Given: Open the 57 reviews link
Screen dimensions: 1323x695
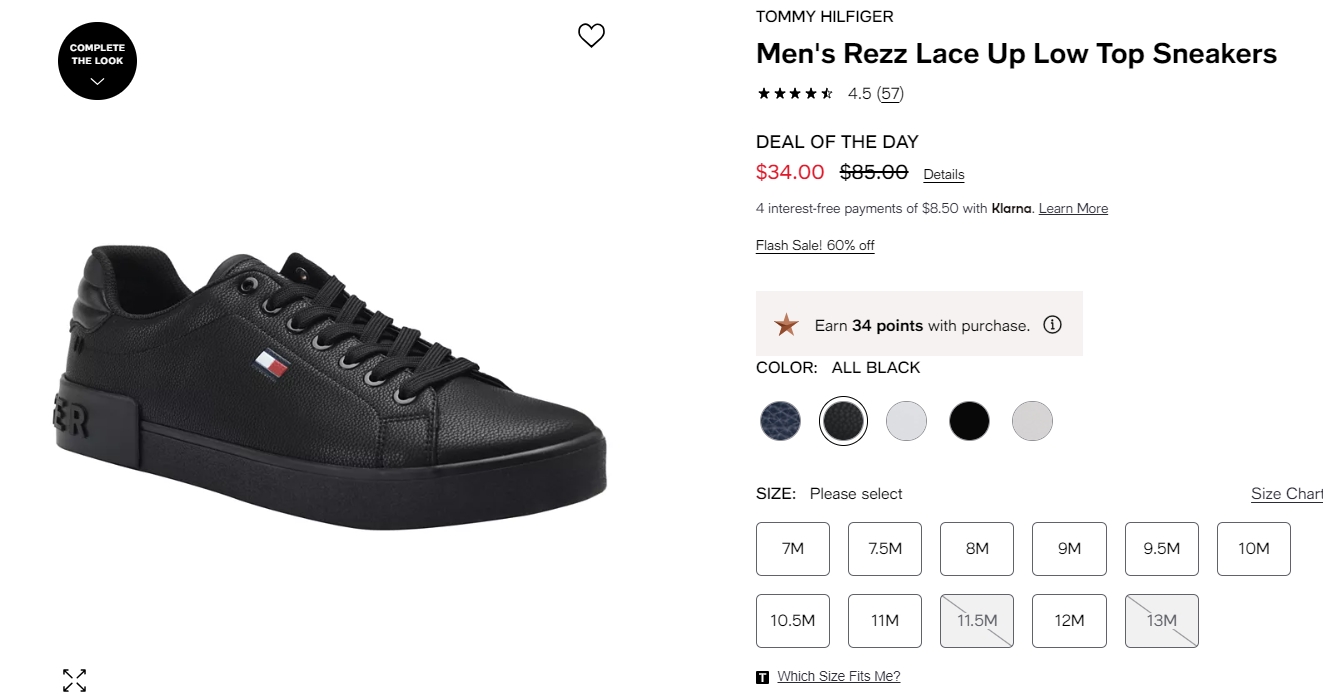Looking at the screenshot, I should click(890, 94).
